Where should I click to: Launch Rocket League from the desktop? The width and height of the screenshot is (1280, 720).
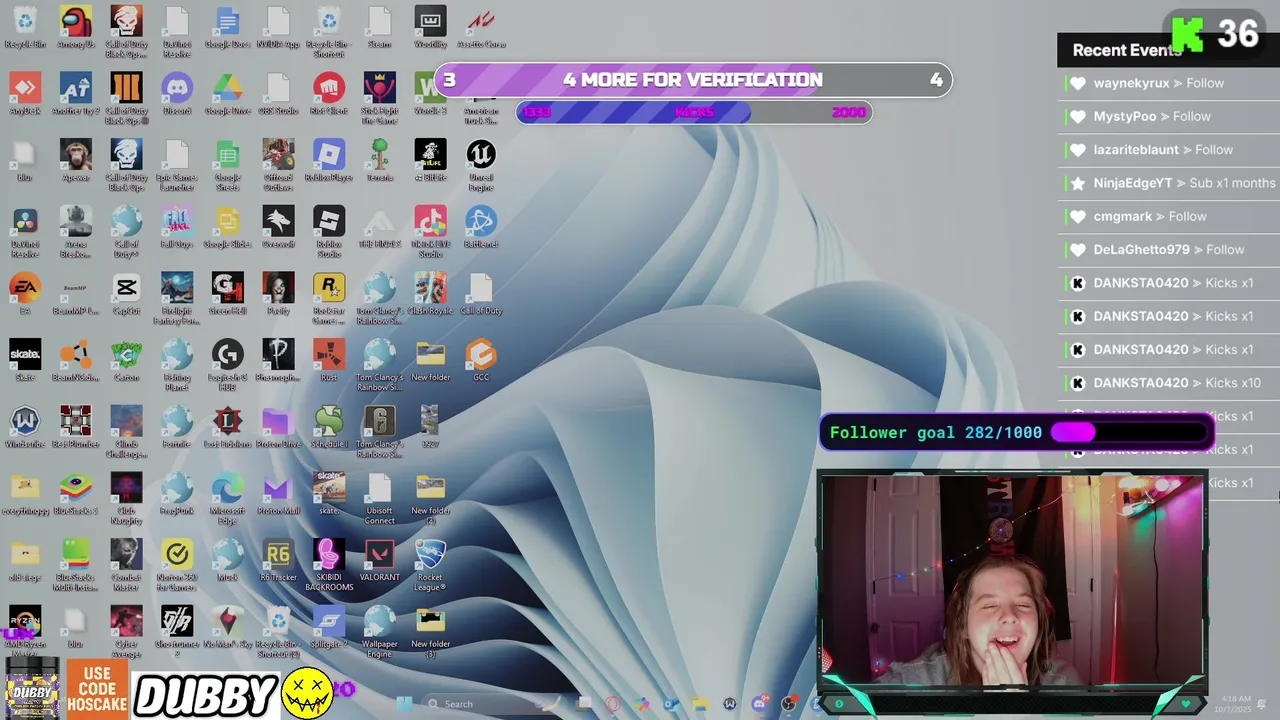point(430,565)
